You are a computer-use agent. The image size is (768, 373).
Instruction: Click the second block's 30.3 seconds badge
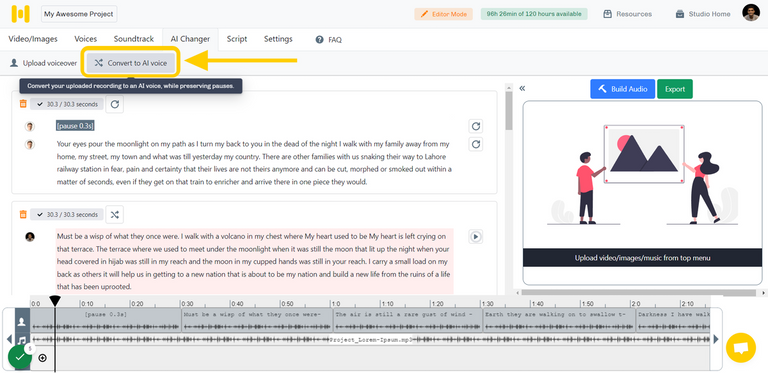(x=67, y=214)
